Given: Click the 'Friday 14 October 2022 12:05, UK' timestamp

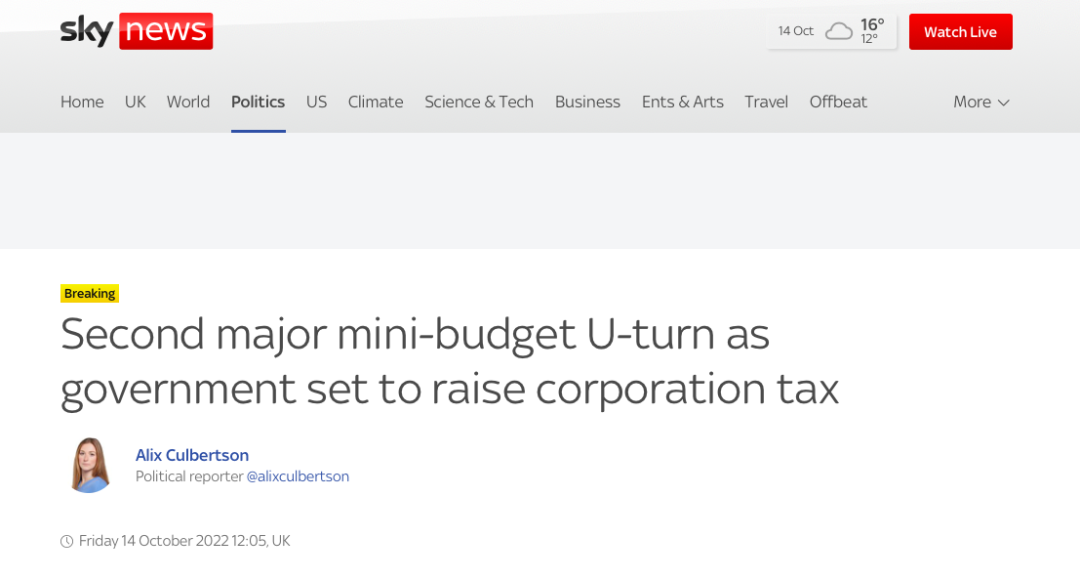Looking at the screenshot, I should (x=185, y=541).
